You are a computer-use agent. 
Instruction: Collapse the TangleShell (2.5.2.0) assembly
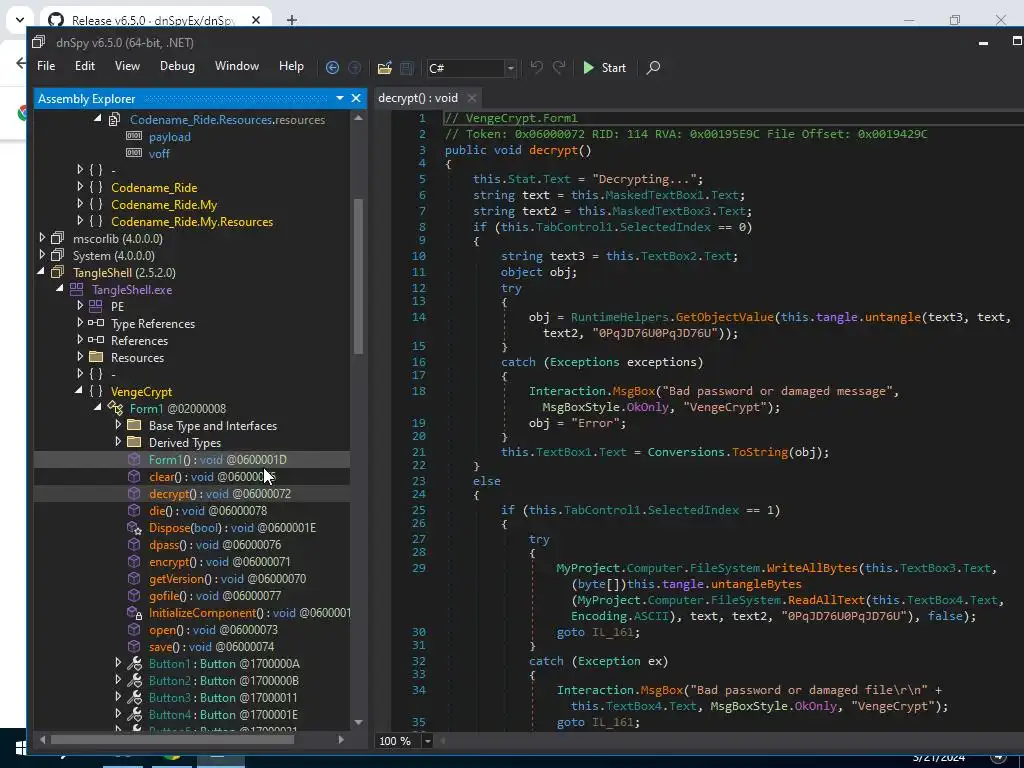click(x=42, y=272)
